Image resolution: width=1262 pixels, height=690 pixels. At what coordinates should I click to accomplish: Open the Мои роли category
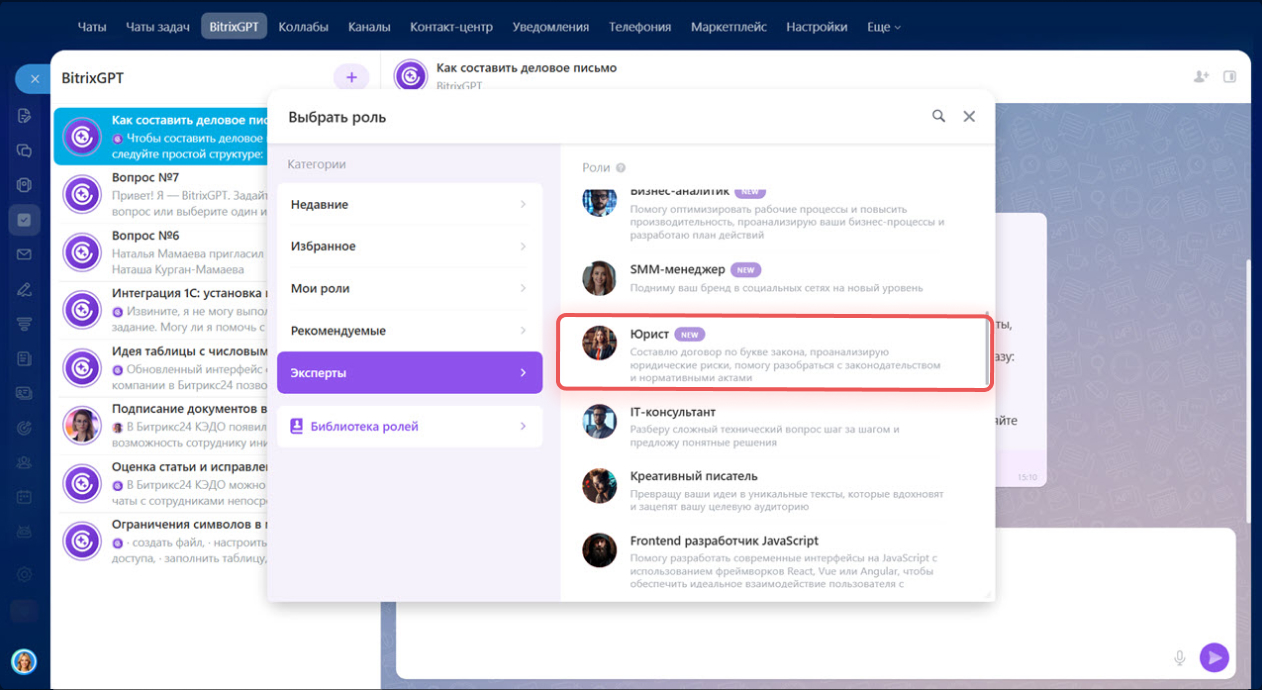[409, 288]
